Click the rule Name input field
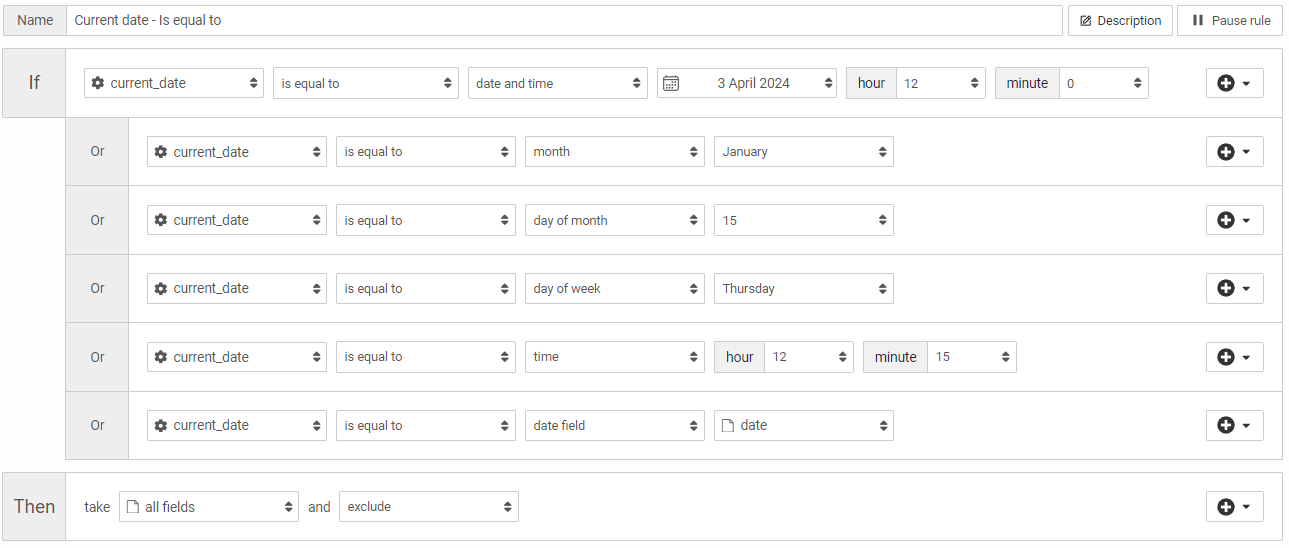Viewport: 1289px width, 548px height. tap(563, 20)
